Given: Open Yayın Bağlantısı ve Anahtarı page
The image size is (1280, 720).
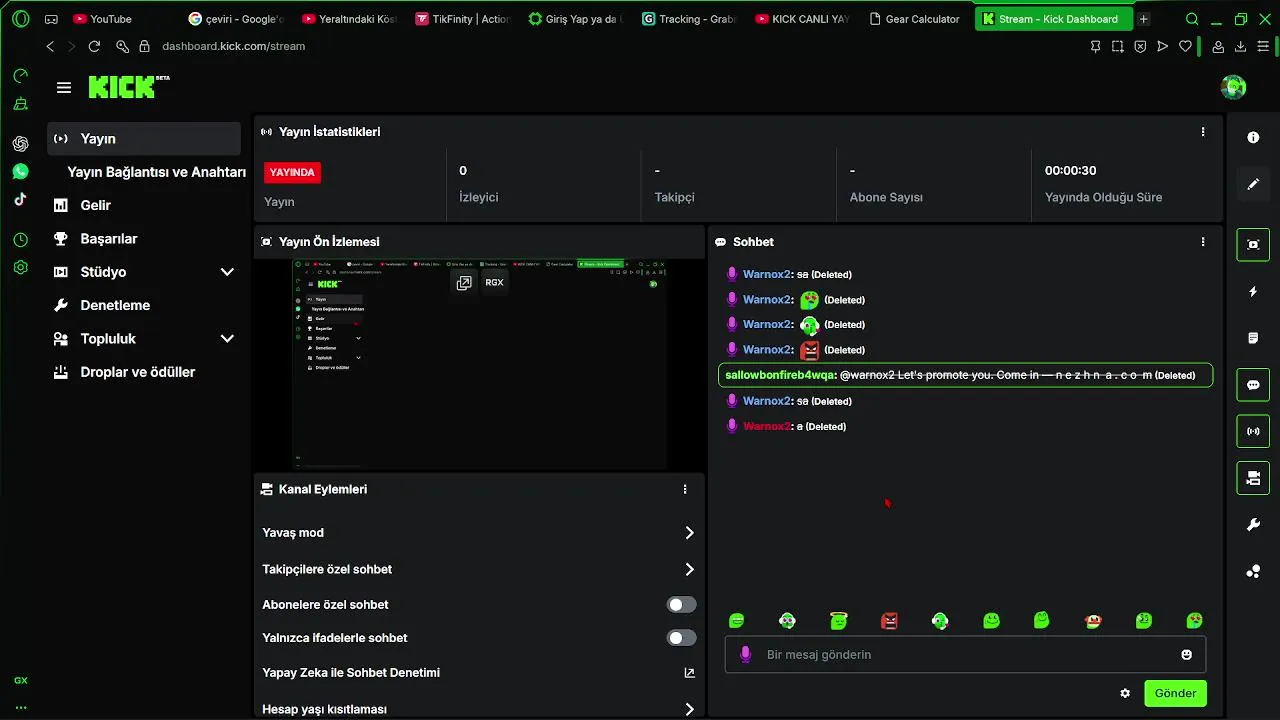Looking at the screenshot, I should [156, 172].
